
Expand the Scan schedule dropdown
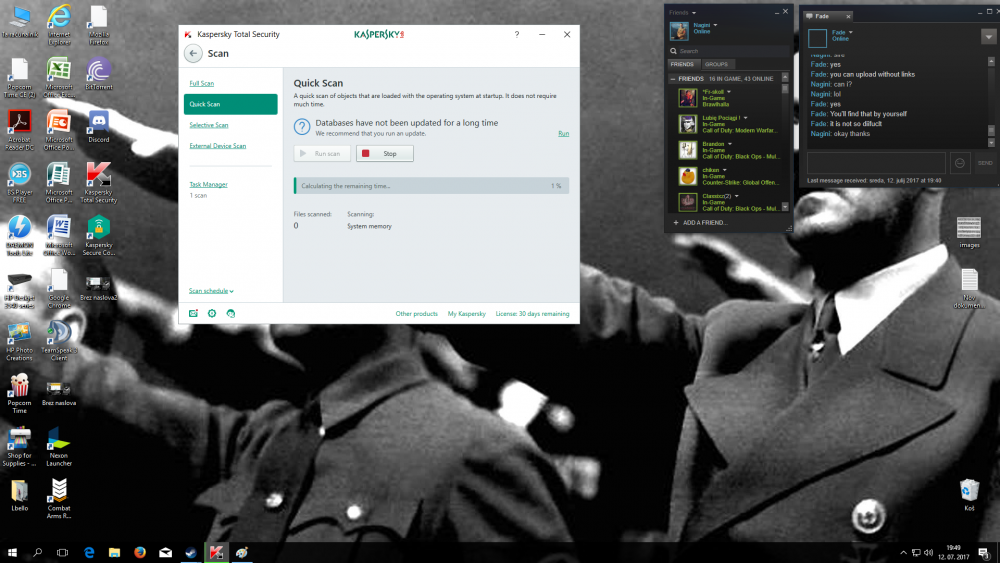pos(211,291)
